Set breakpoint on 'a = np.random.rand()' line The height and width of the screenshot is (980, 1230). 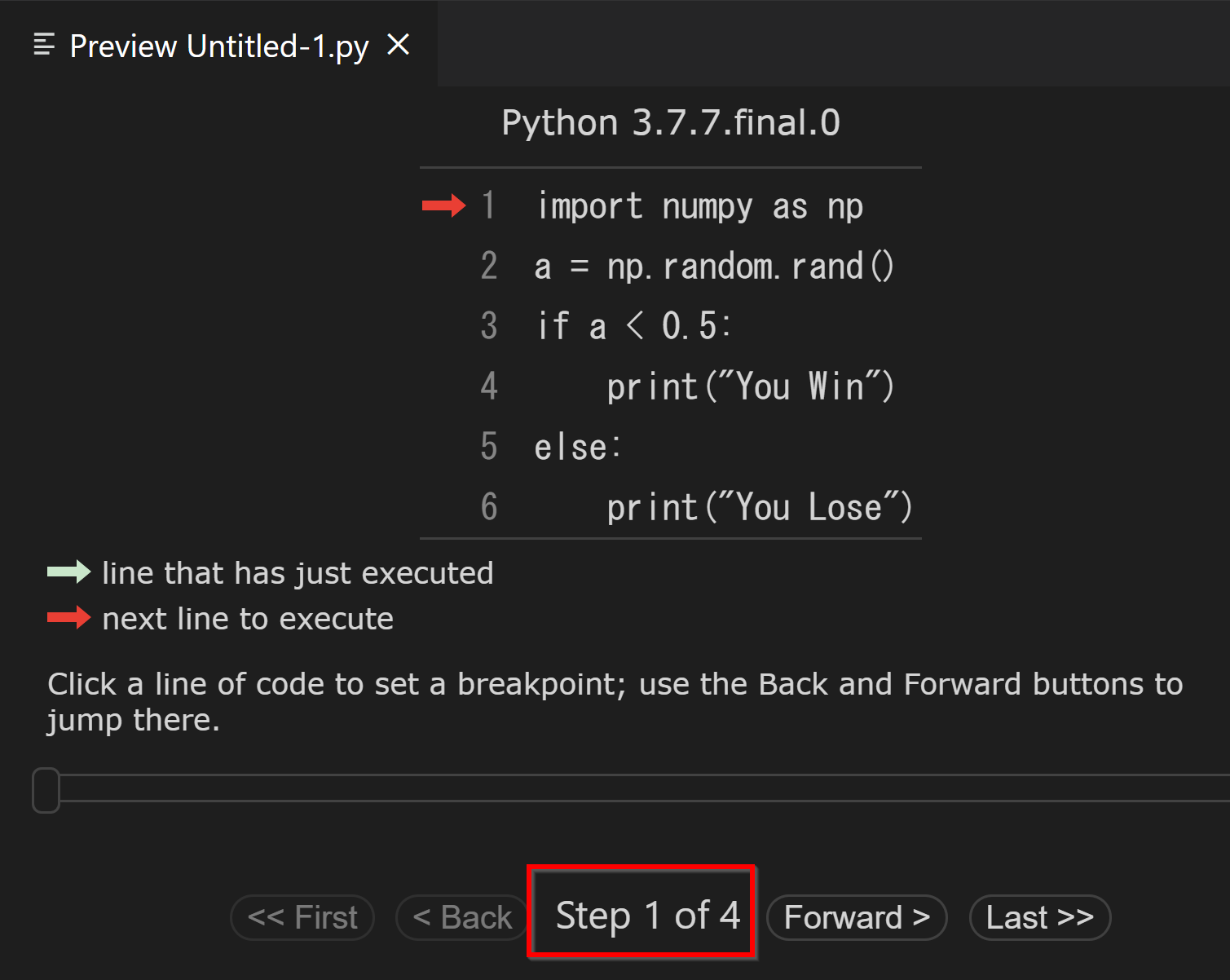pyautogui.click(x=713, y=267)
